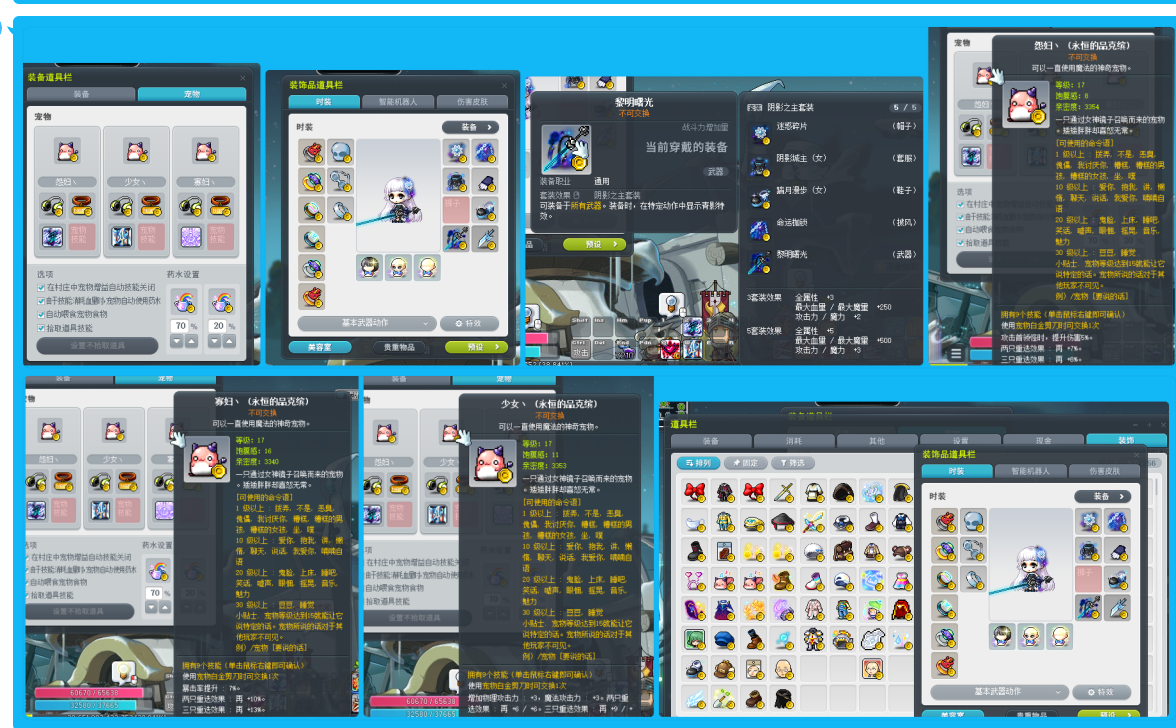Toggle 在村庄中宠物增益自动技能关闭 checkbox in 装备道具栏 window
1176x728 pixels.
[x=40, y=287]
